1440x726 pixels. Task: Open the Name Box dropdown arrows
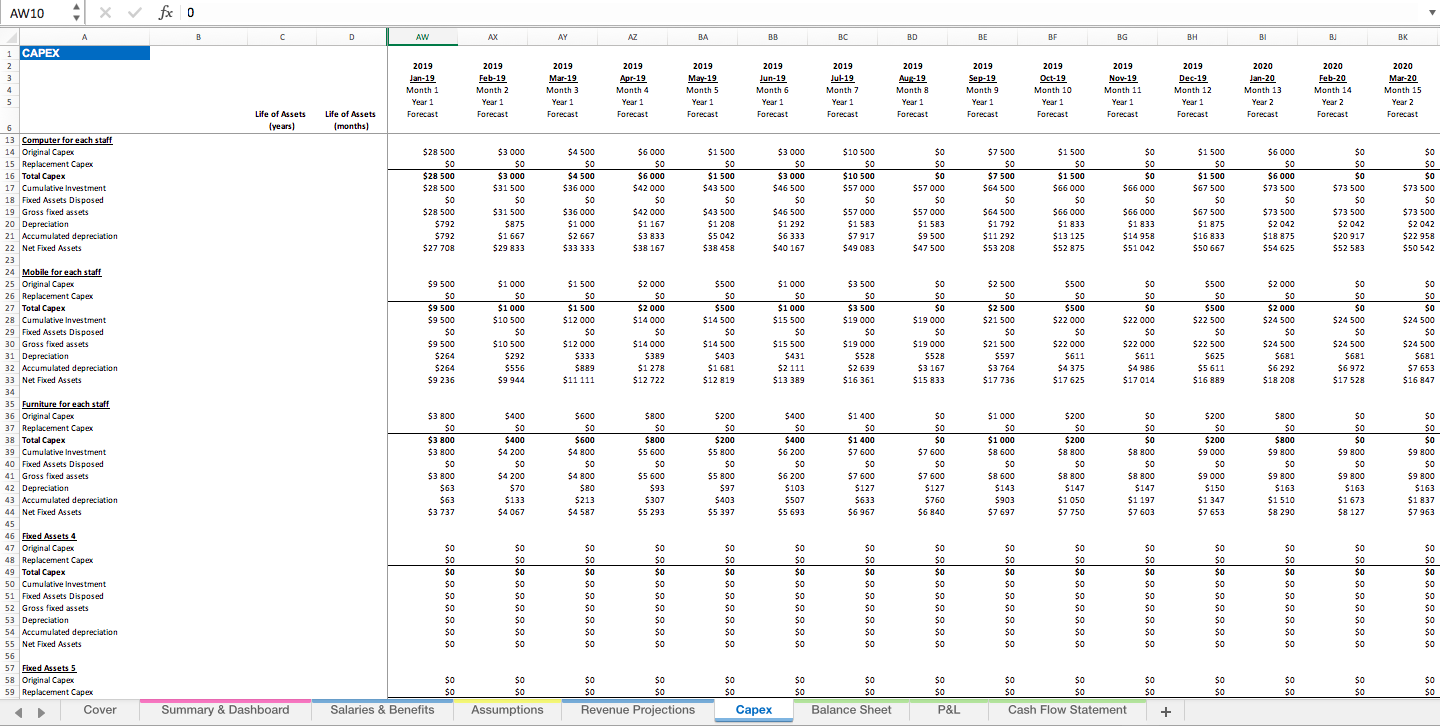click(x=77, y=13)
